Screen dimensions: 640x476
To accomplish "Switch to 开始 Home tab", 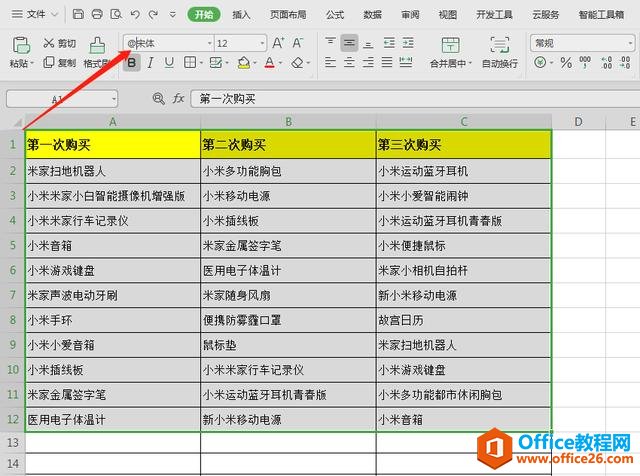I will (x=204, y=15).
